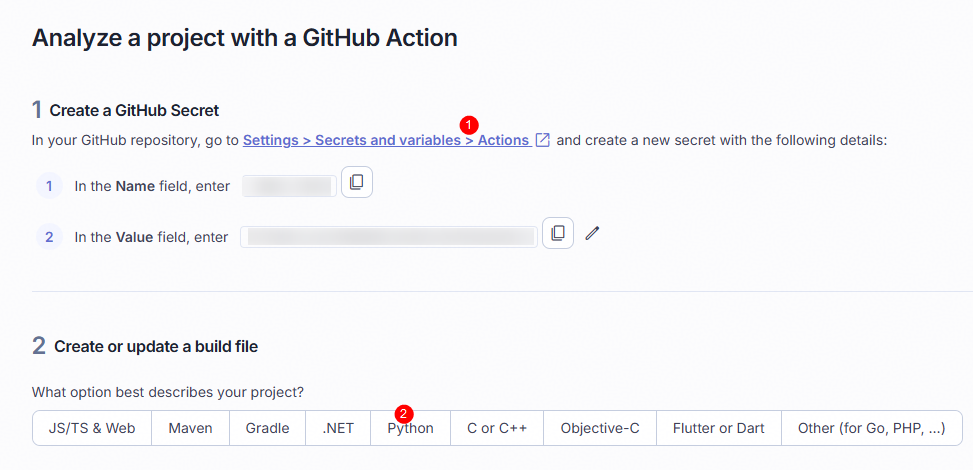
Task: Select Flutter or Dart project option
Action: 719,428
